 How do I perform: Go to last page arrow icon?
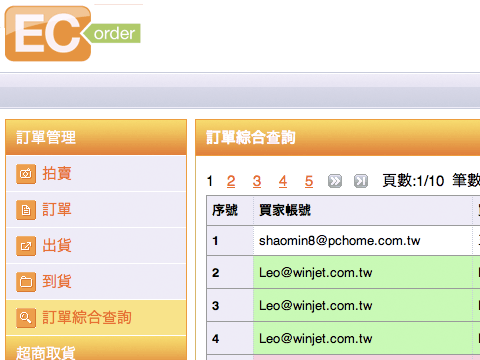pyautogui.click(x=361, y=181)
